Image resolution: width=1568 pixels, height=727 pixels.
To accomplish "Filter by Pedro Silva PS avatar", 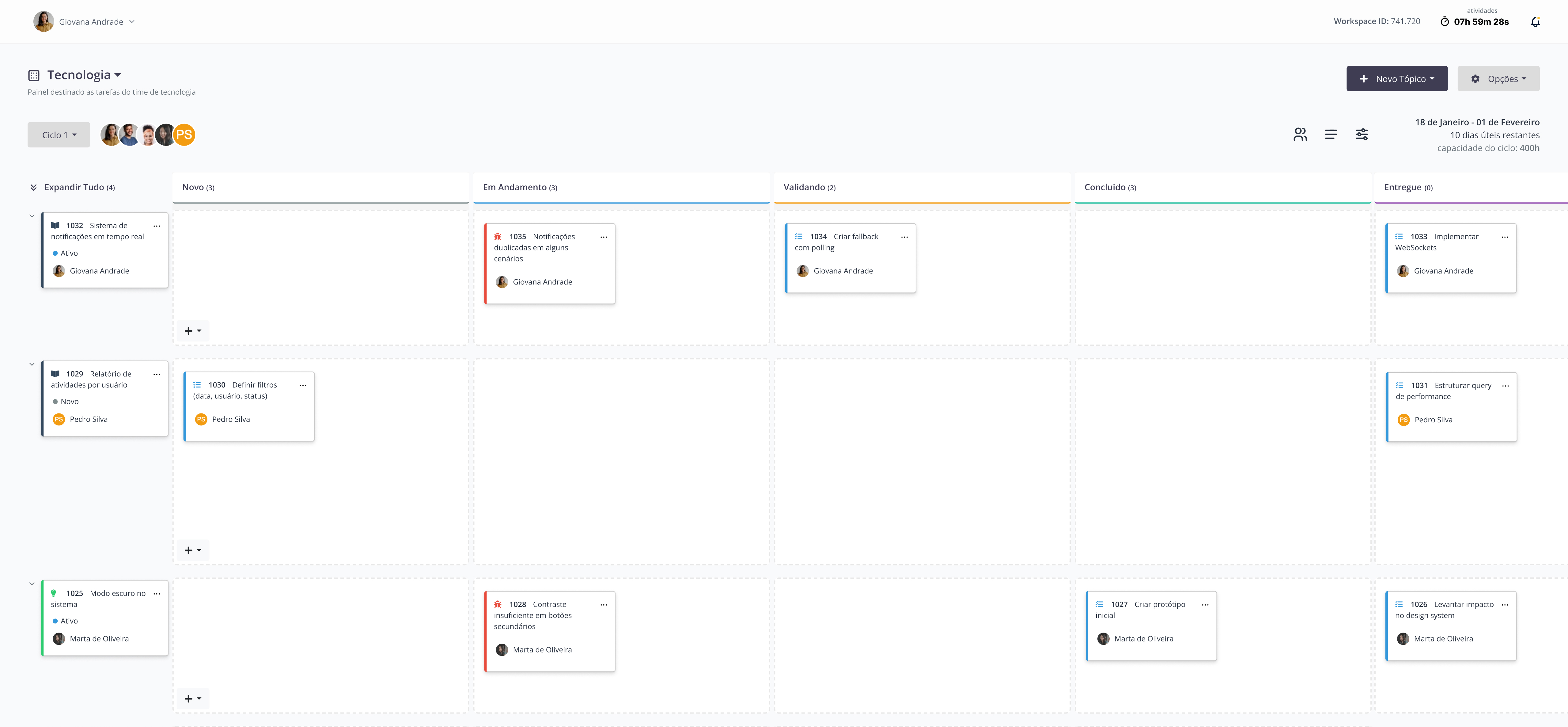I will [184, 135].
